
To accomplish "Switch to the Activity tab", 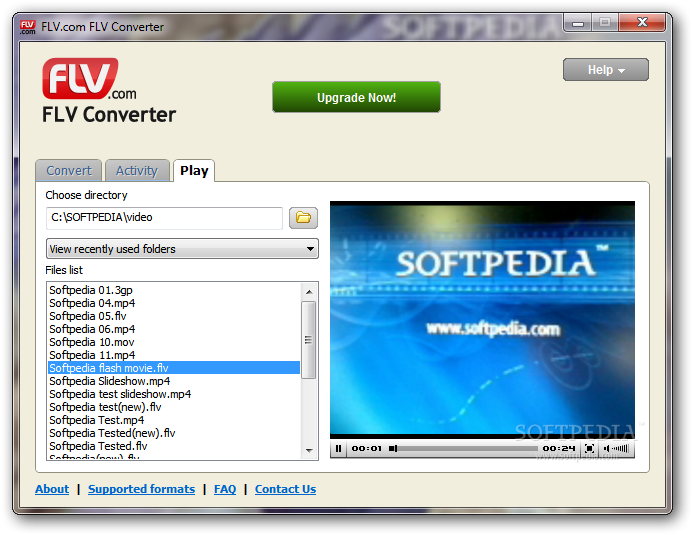I will [137, 171].
